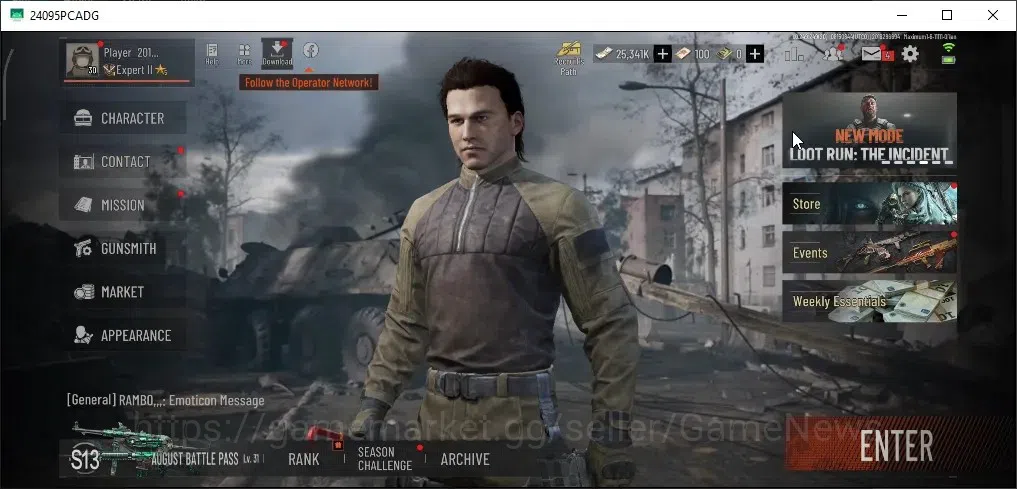Click the mail unread count badge 4

[x=888, y=56]
